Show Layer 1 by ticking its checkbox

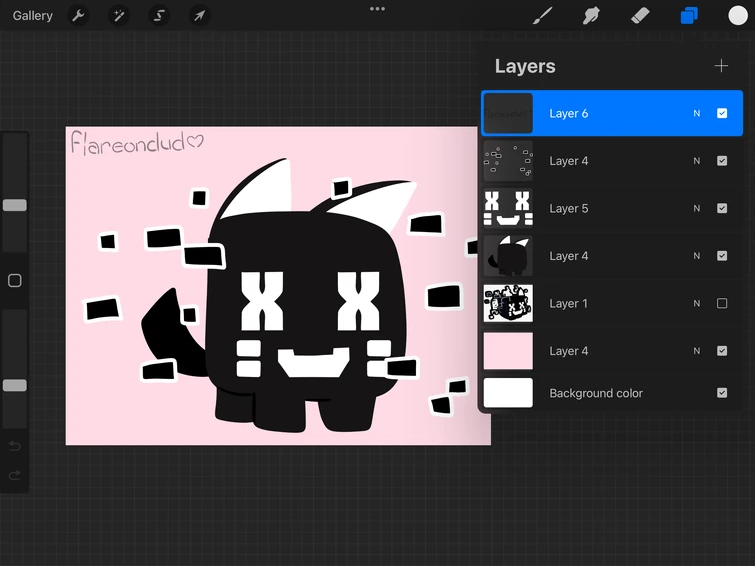[x=722, y=303]
